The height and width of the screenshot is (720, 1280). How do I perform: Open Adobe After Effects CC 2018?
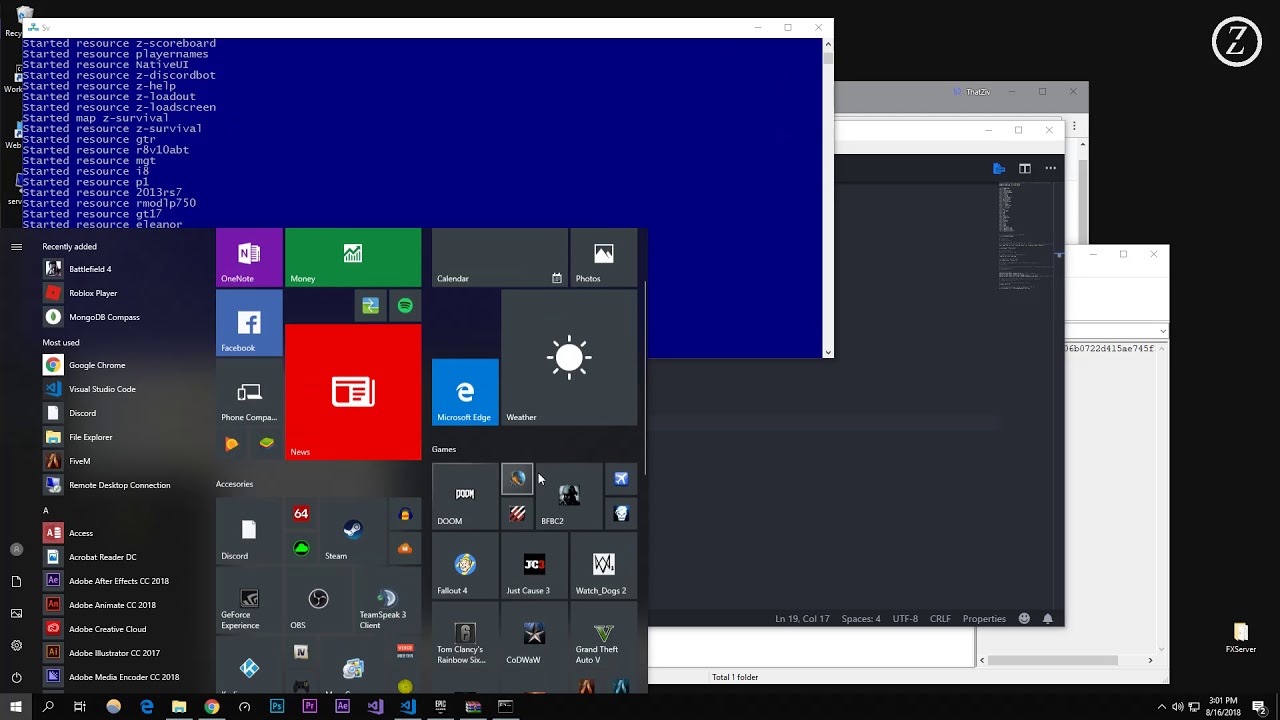pyautogui.click(x=125, y=581)
